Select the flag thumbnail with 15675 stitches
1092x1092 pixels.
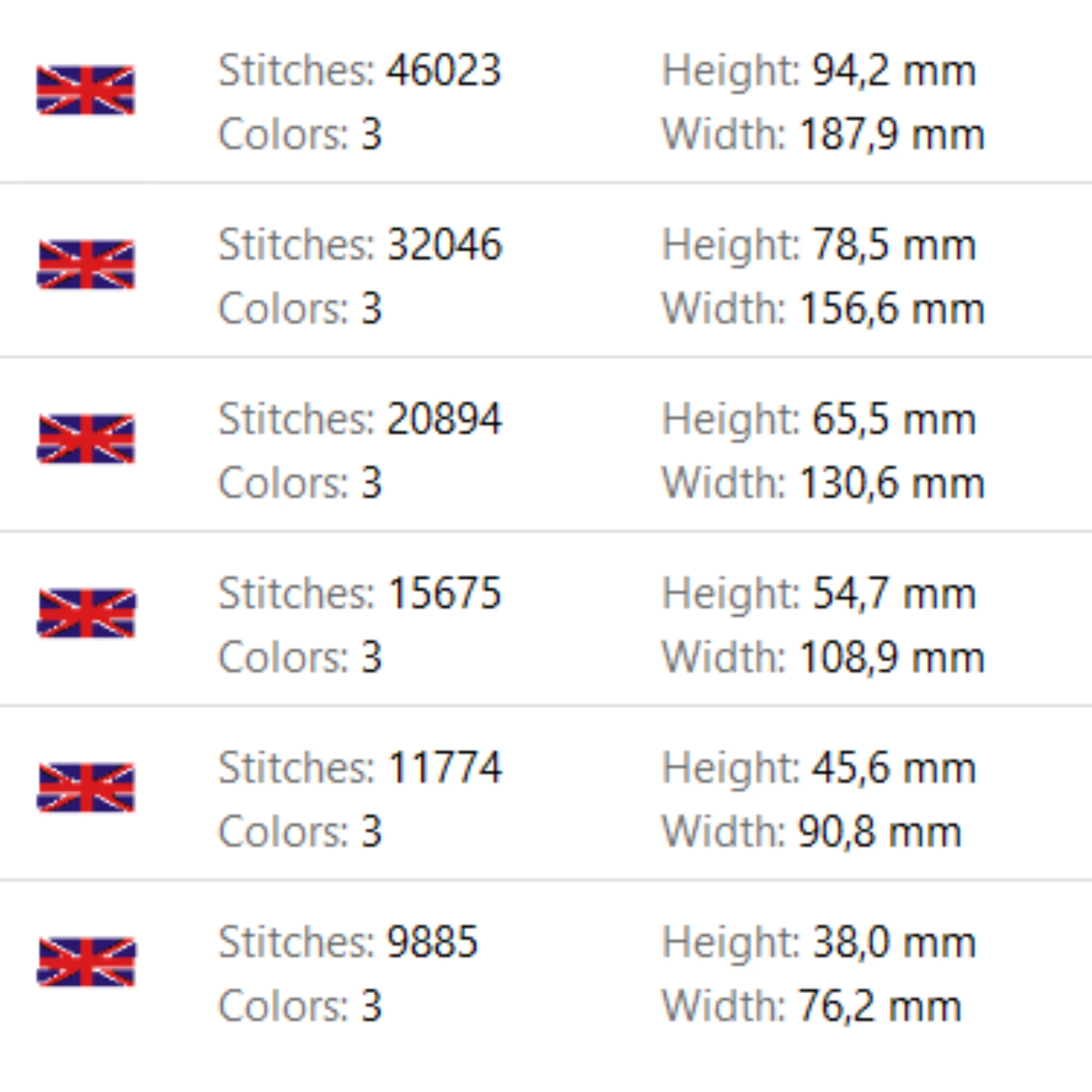[x=86, y=613]
